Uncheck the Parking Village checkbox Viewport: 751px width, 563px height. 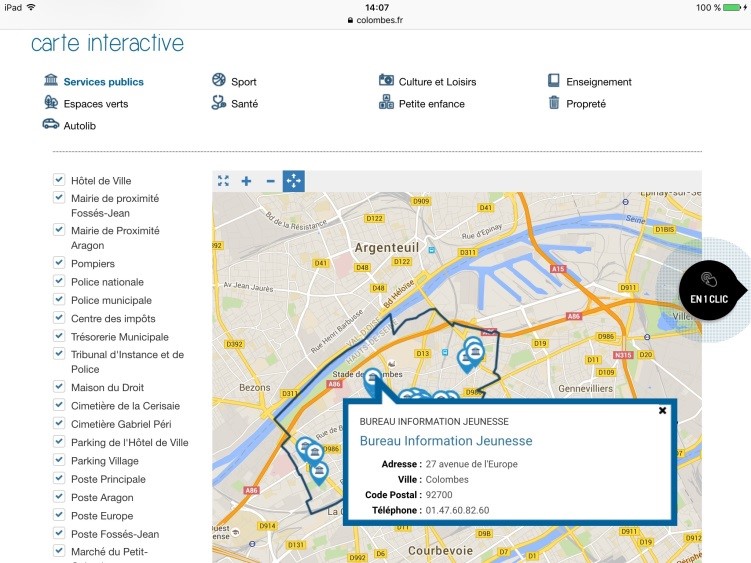[59, 460]
